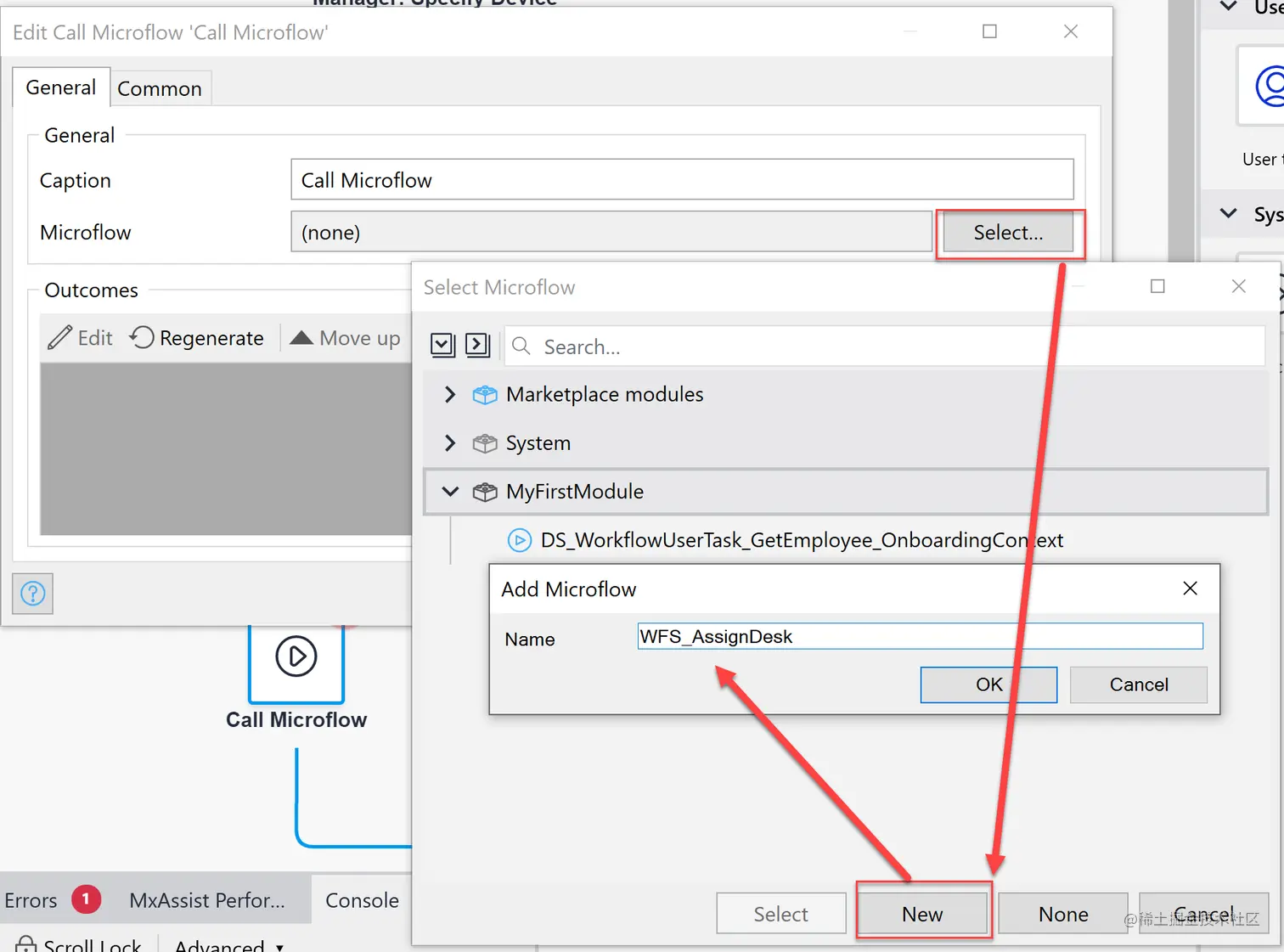Click the Call Microflow activity label
1284x952 pixels.
click(296, 719)
